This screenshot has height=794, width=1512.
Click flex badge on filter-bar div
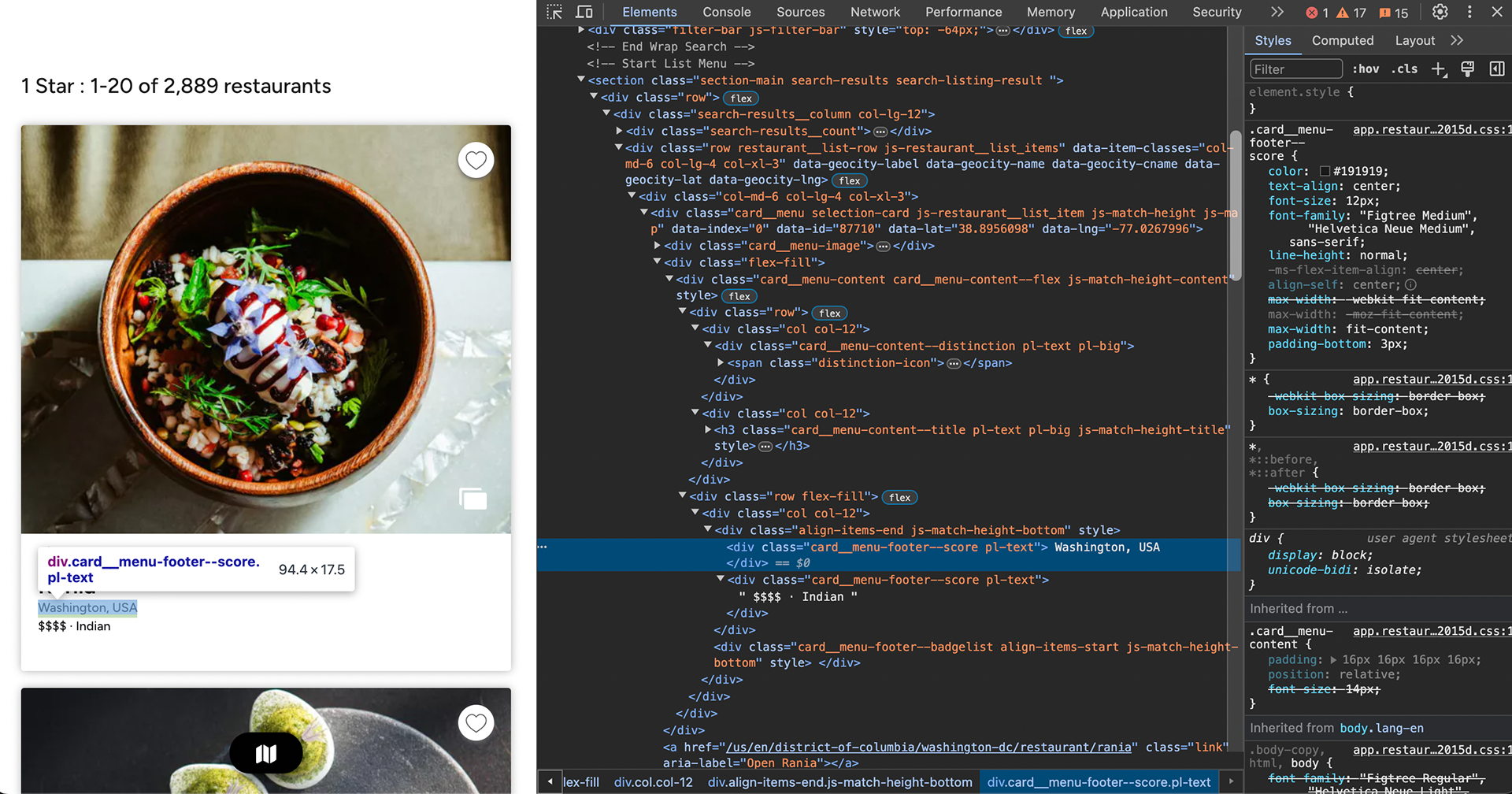coord(1076,31)
